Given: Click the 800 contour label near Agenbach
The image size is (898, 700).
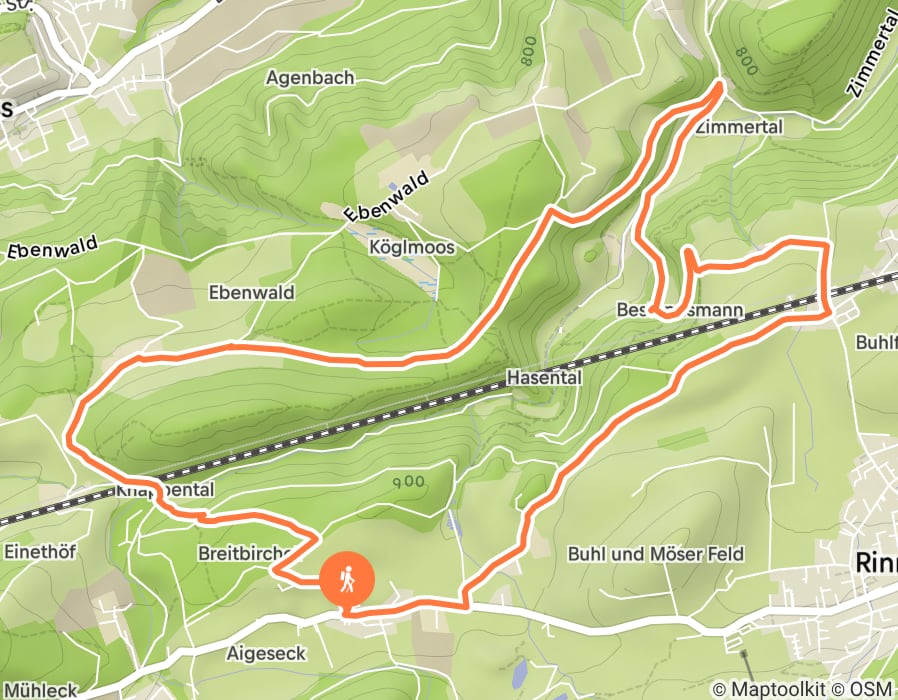Looking at the screenshot, I should click(527, 50).
